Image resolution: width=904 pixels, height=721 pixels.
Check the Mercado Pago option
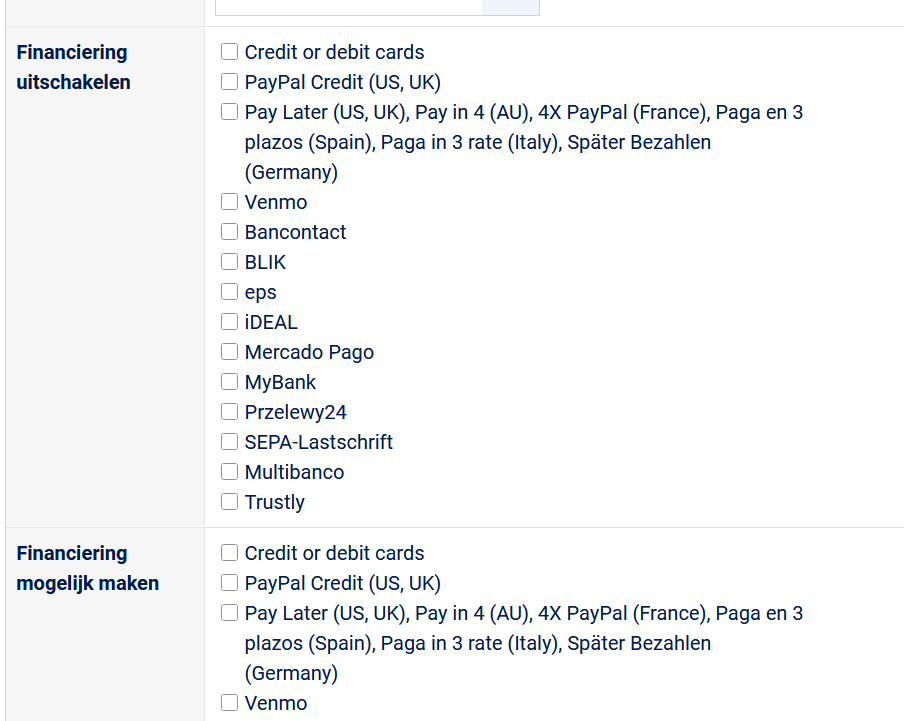point(230,352)
